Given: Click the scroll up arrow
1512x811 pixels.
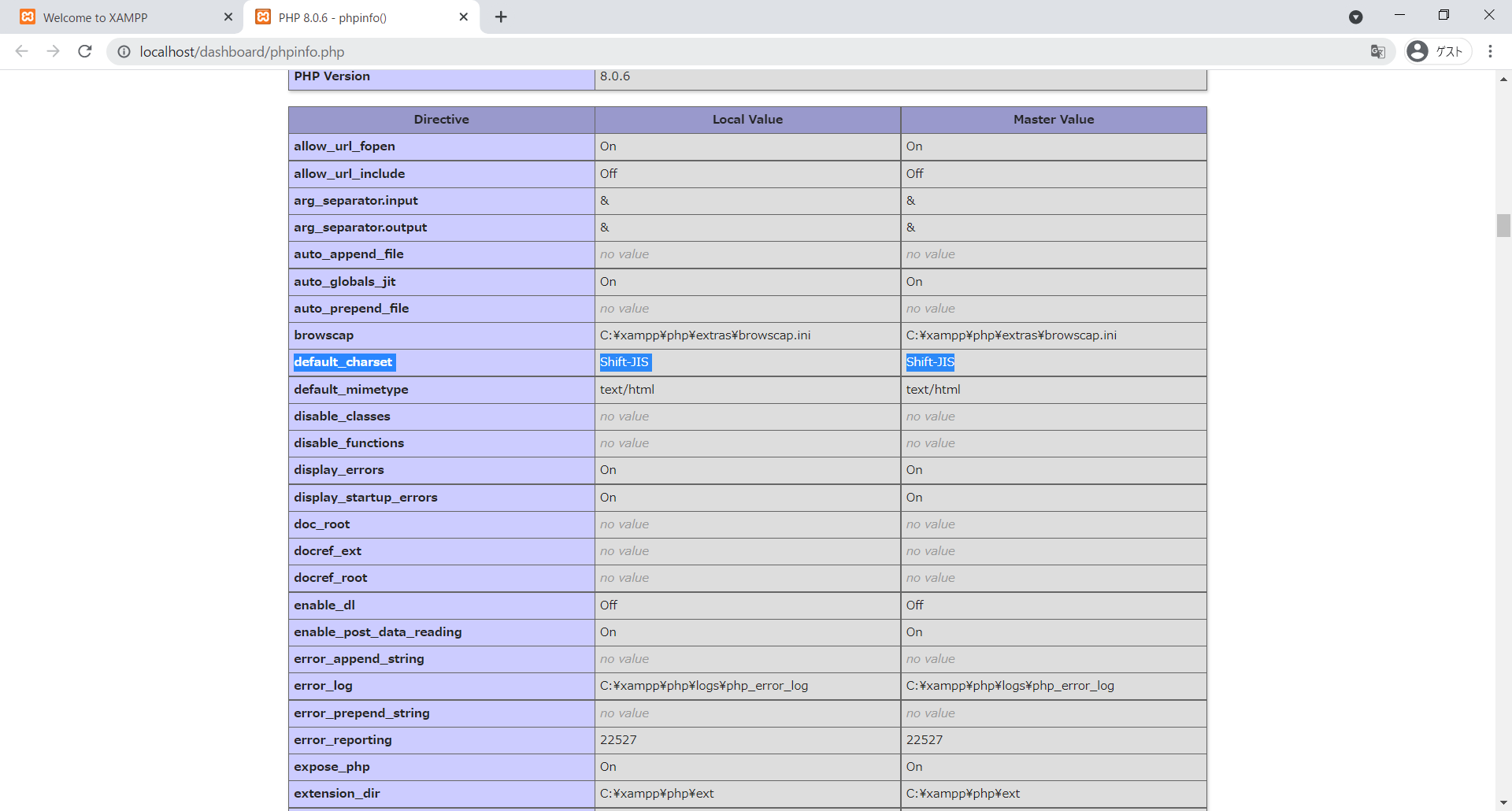Looking at the screenshot, I should click(x=1503, y=79).
